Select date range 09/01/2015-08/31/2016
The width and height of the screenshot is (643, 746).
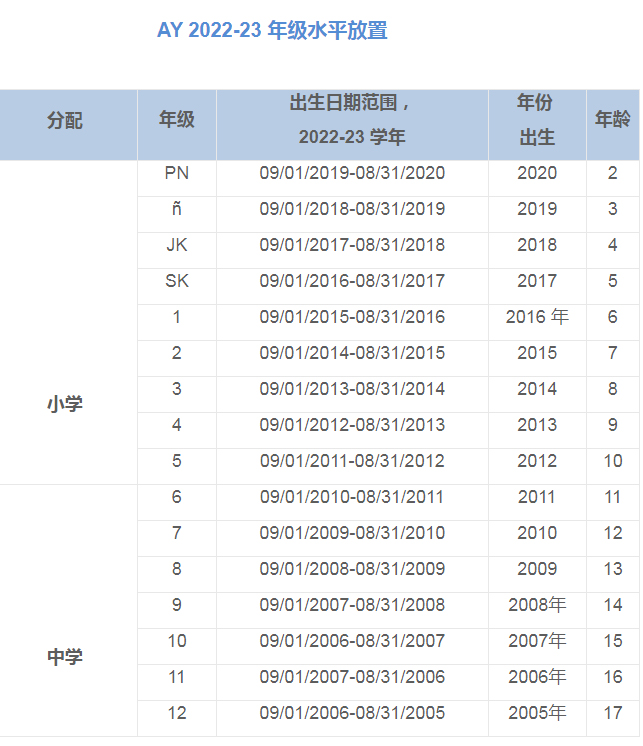[x=352, y=317]
